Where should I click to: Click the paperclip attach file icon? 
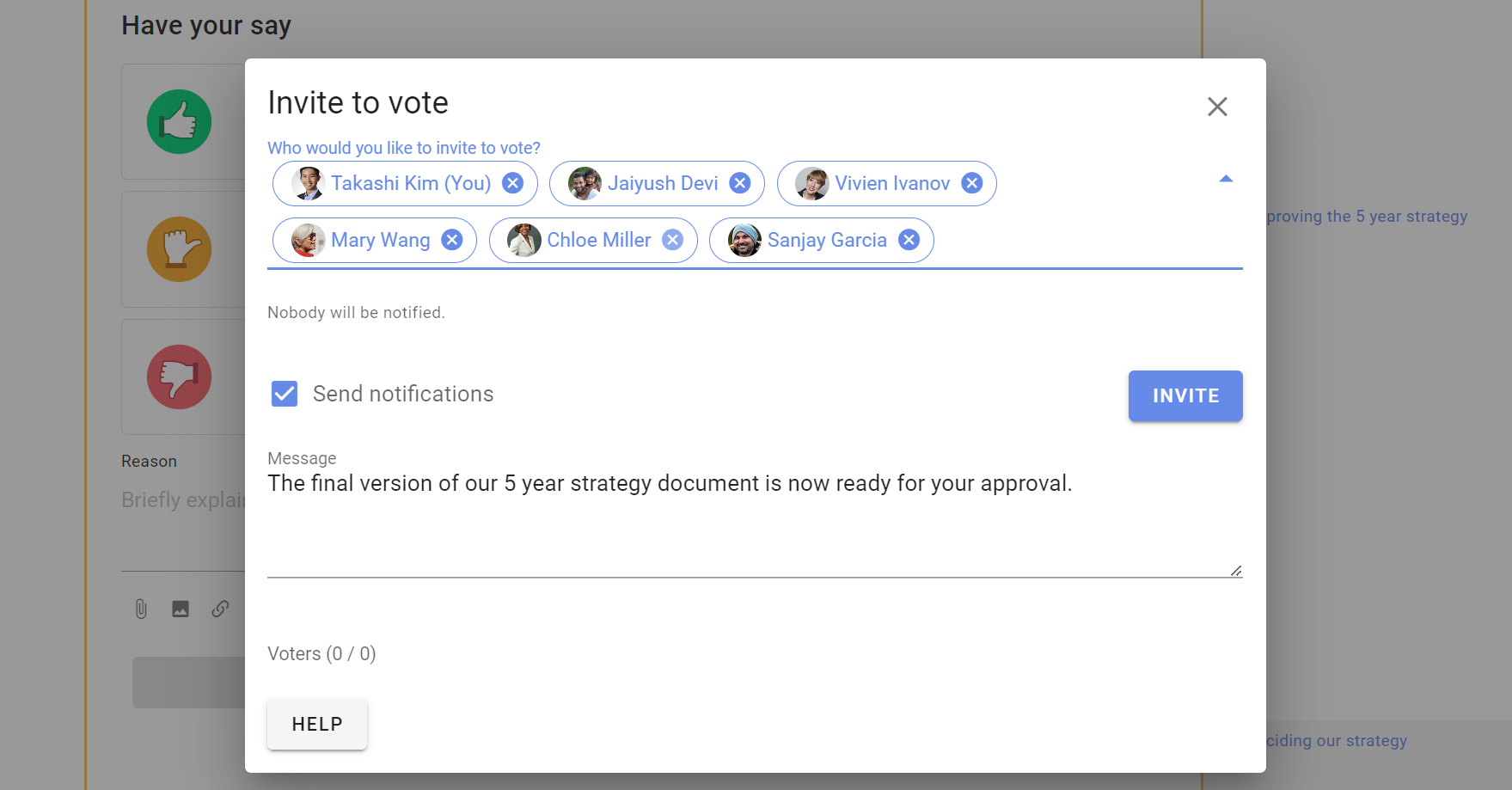[x=141, y=609]
